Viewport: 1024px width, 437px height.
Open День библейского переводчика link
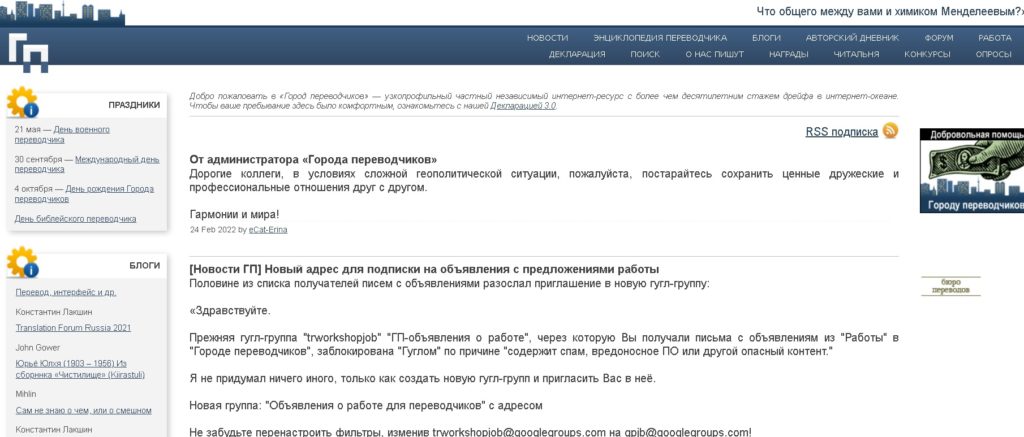coord(75,219)
